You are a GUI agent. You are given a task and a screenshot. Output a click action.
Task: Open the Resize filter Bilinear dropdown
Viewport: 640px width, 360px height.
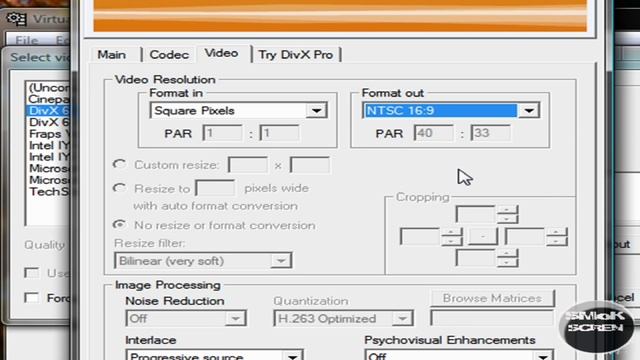pos(203,261)
